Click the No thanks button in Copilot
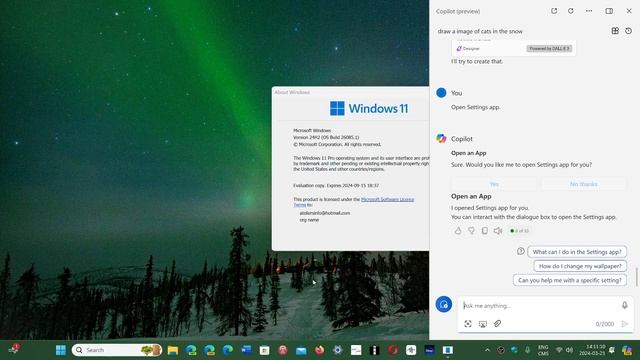640x360 pixels. 583,184
